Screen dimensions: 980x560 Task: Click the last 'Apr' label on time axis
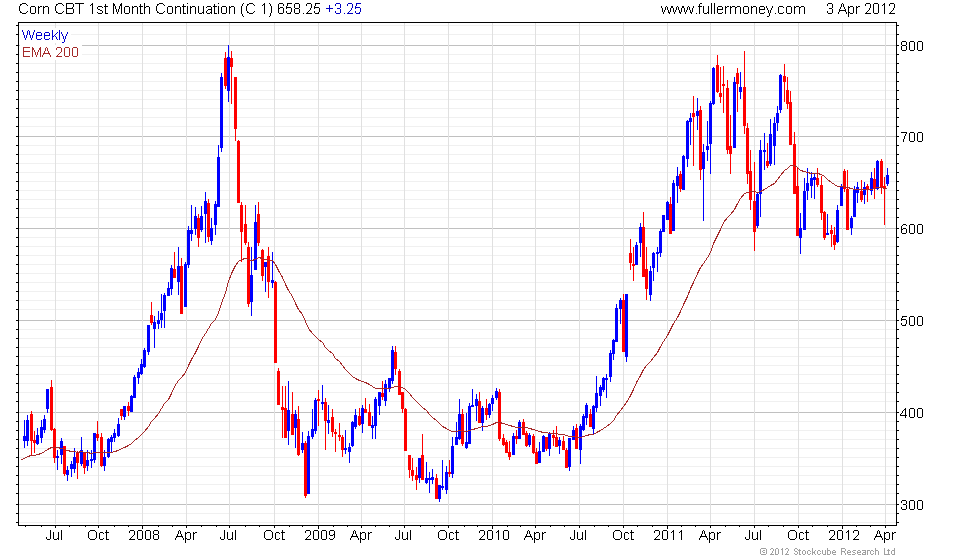[885, 536]
